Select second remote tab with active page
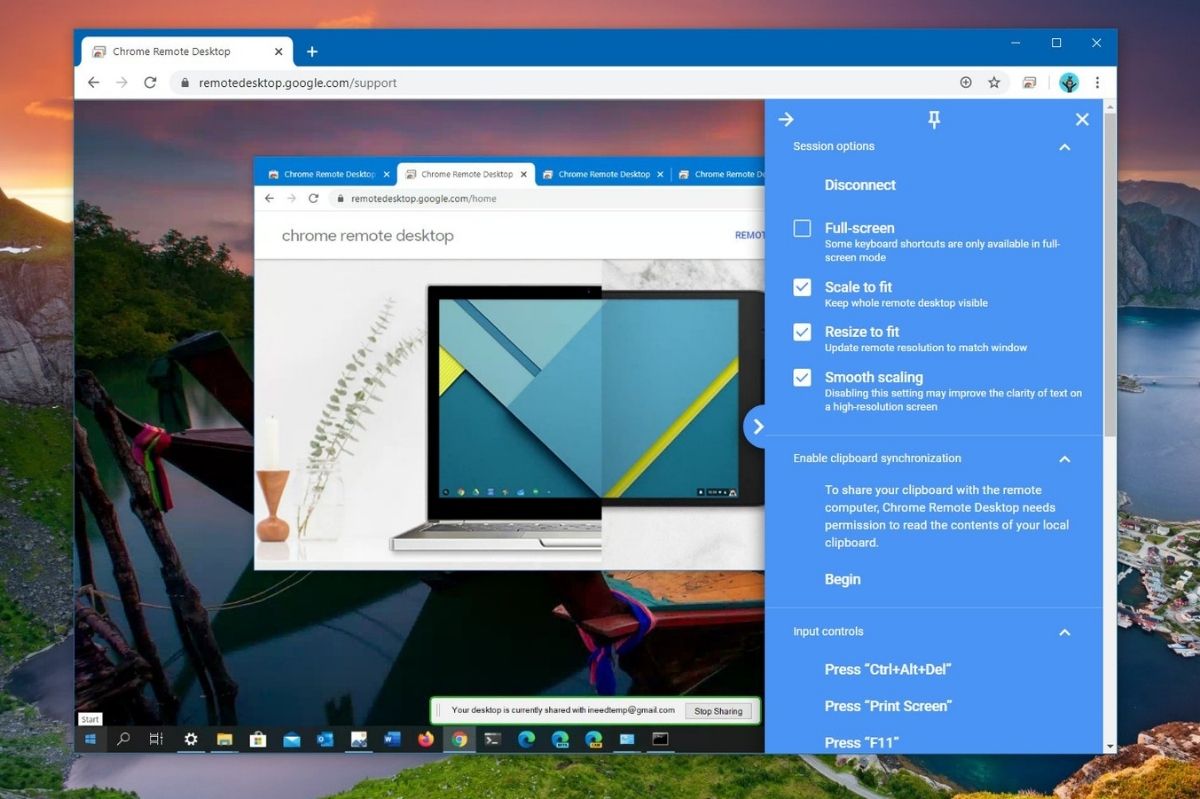This screenshot has width=1200, height=799. point(465,174)
